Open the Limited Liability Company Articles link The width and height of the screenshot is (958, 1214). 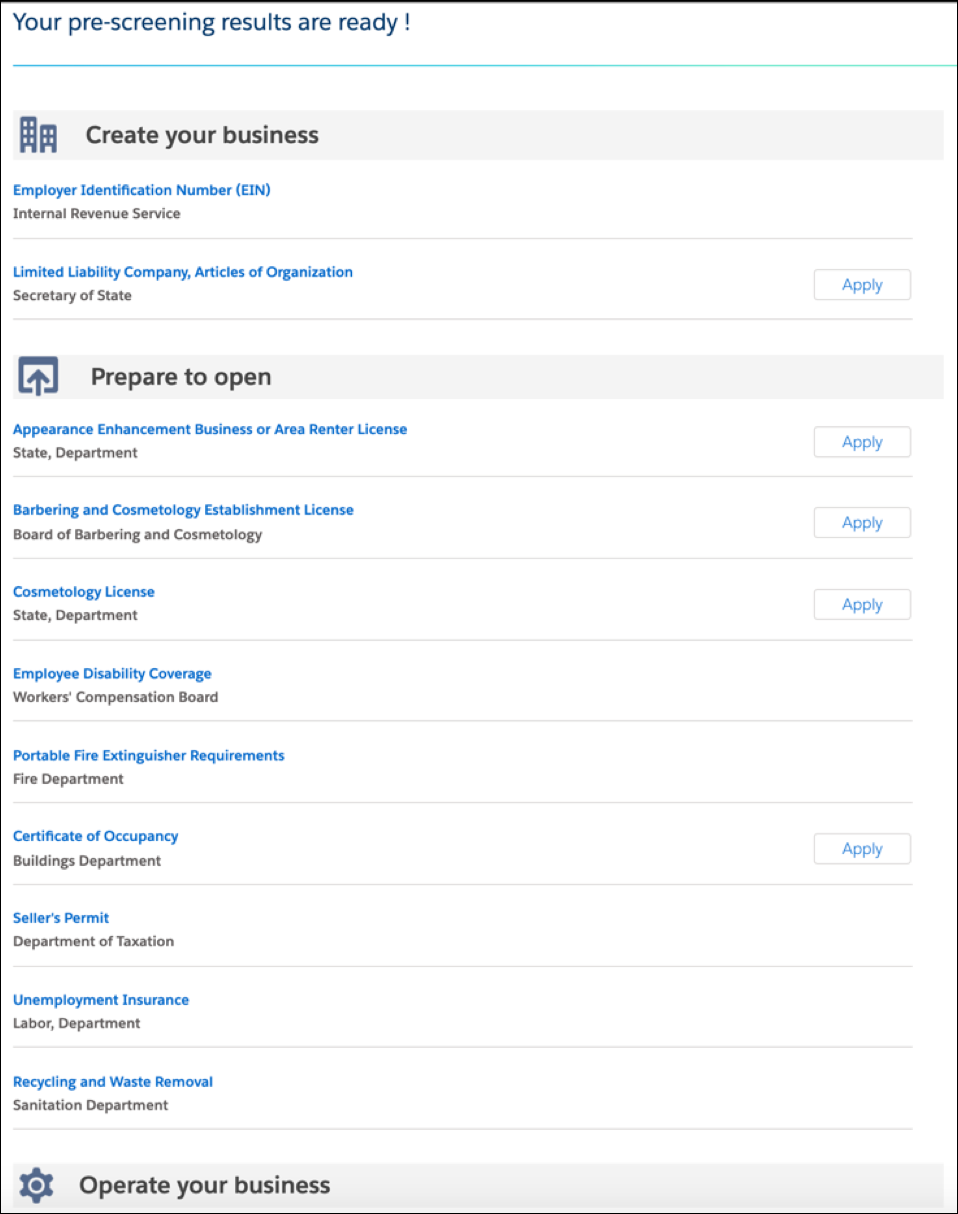(182, 271)
